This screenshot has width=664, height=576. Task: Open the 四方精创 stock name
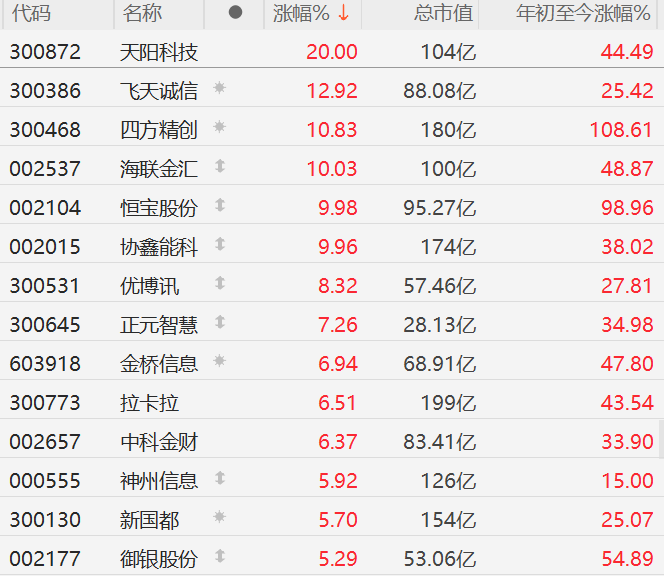point(159,130)
